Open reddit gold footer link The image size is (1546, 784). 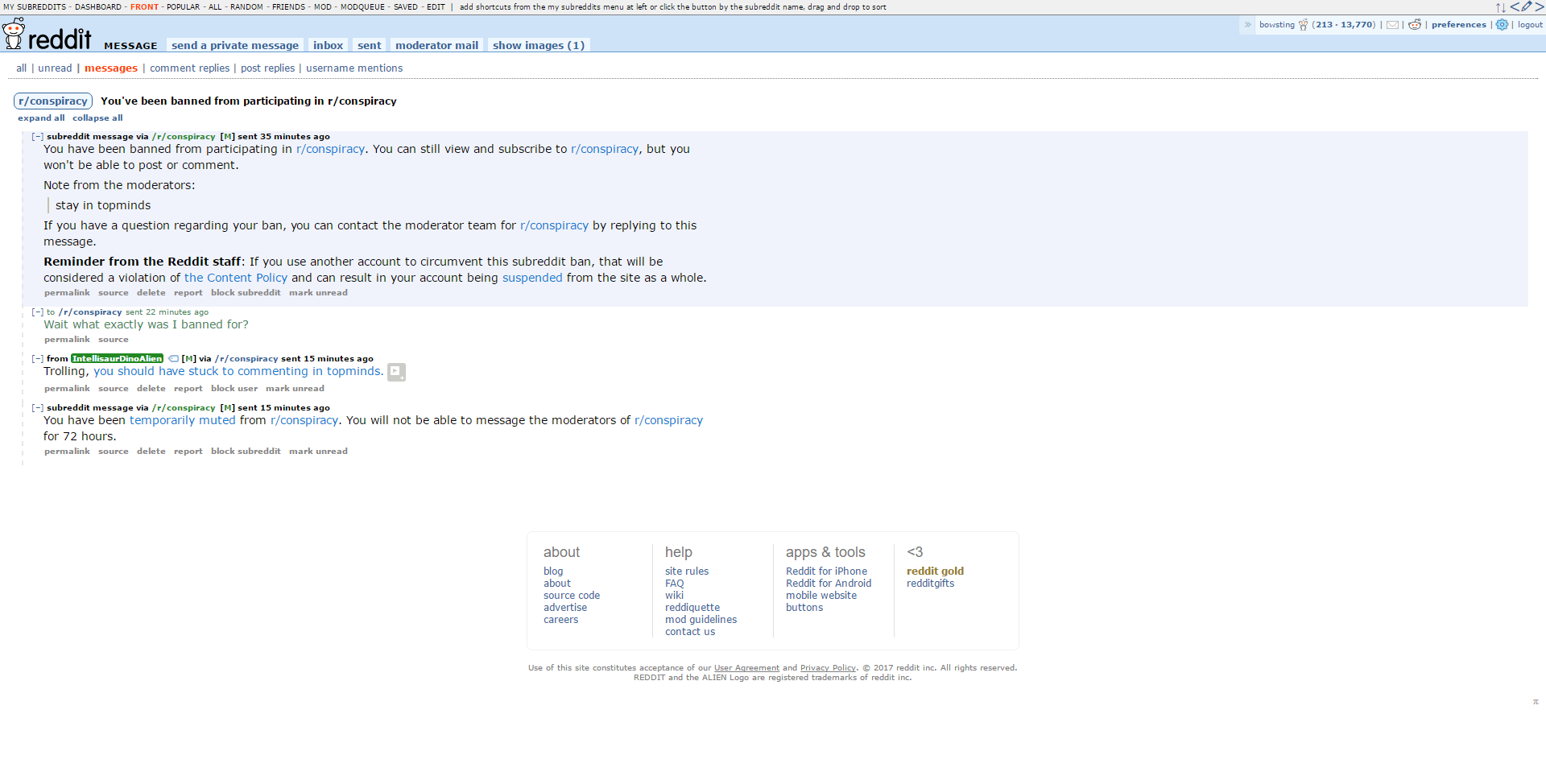point(935,571)
